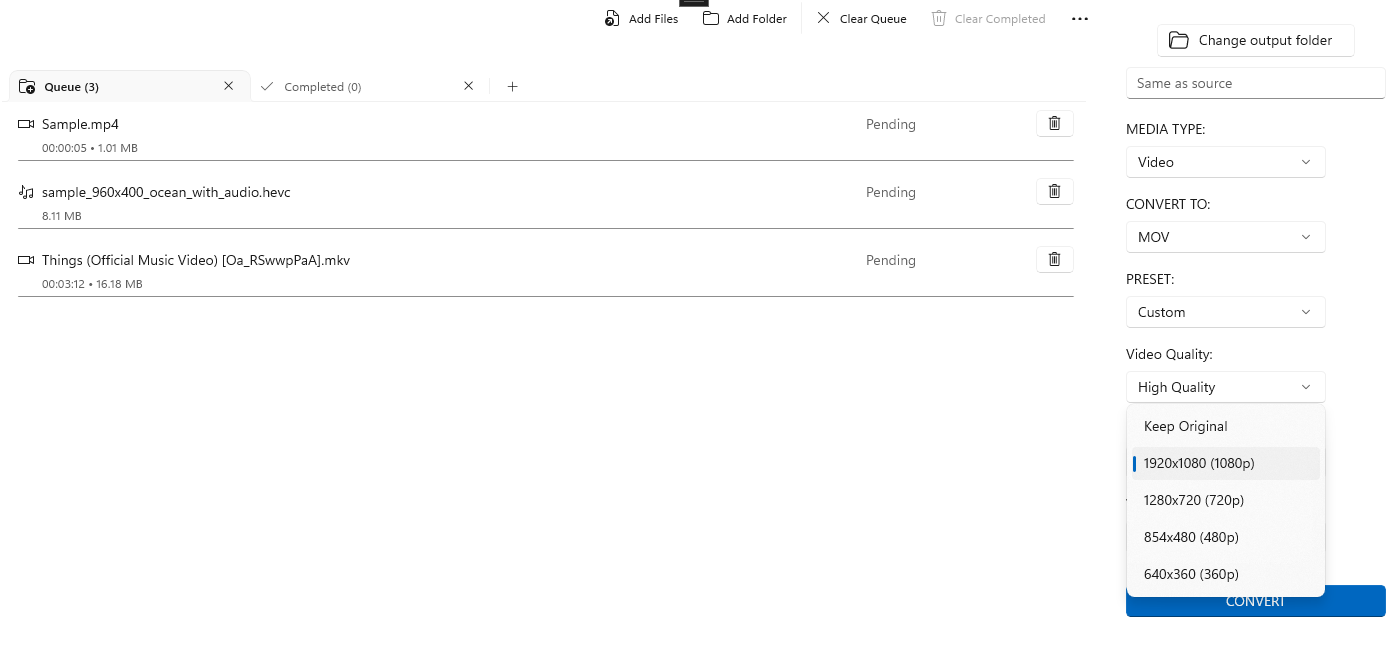1390x654 pixels.
Task: Click the MEDIA TYPE: label
Action: pyautogui.click(x=1165, y=129)
